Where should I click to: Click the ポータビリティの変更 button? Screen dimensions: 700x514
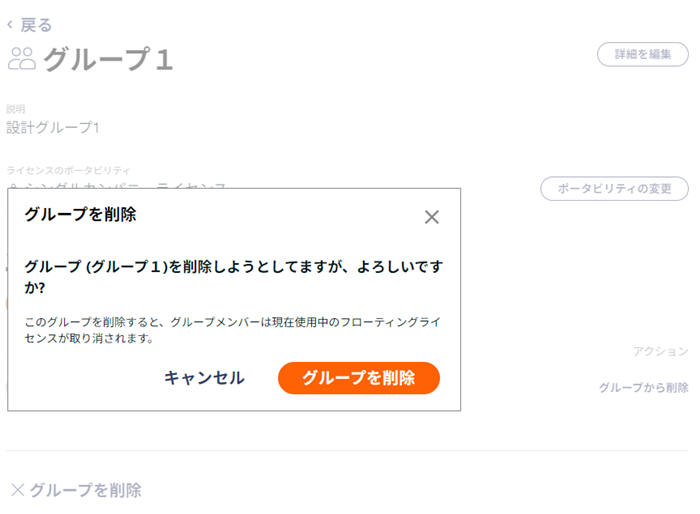coord(614,188)
